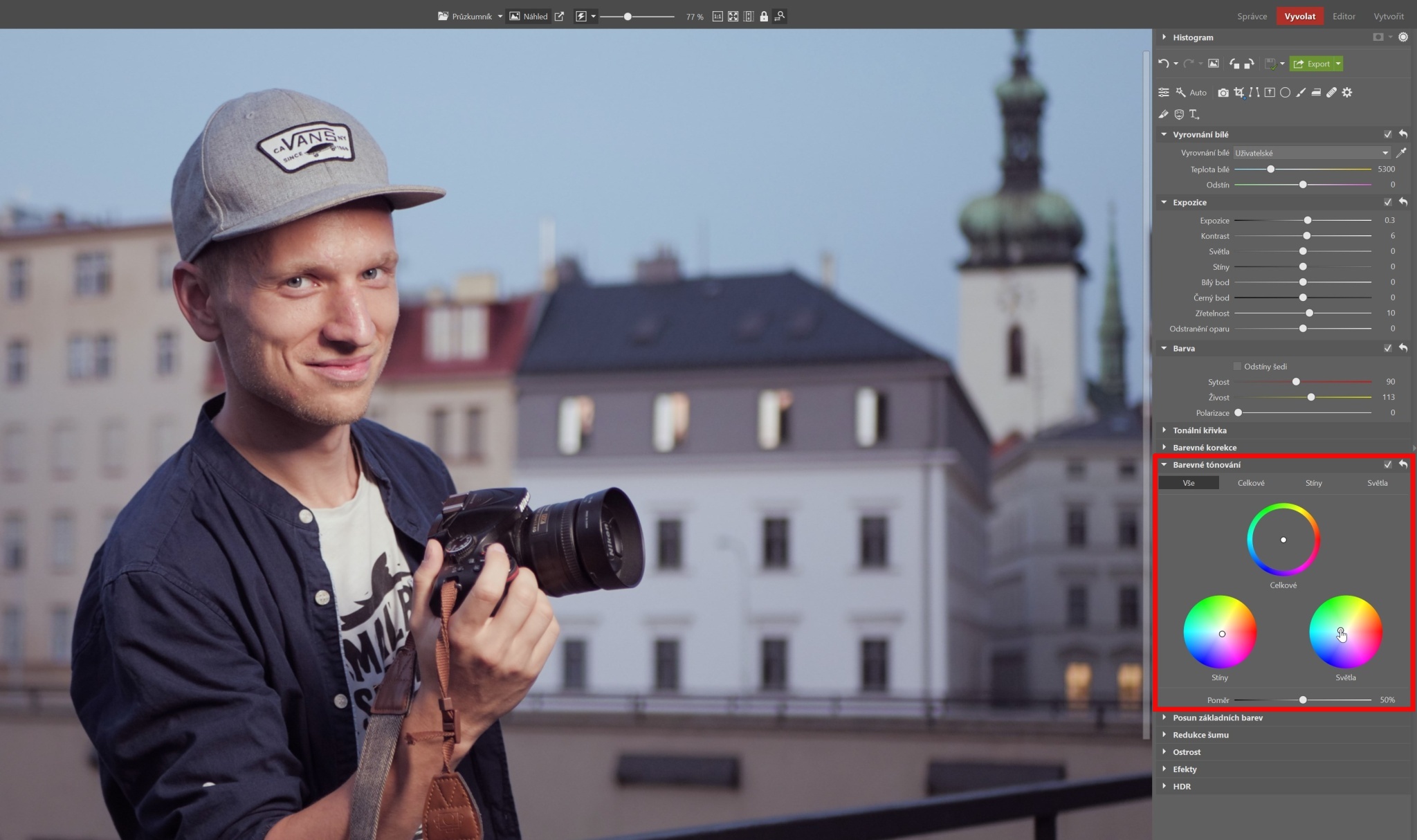
Task: Expand Barevné korekce section
Action: [1164, 447]
